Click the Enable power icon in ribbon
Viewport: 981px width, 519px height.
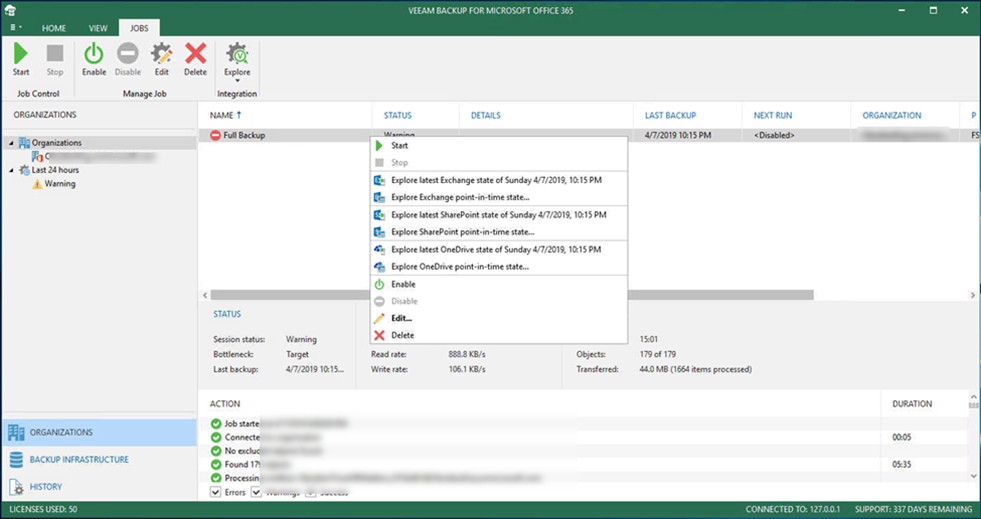(x=94, y=54)
